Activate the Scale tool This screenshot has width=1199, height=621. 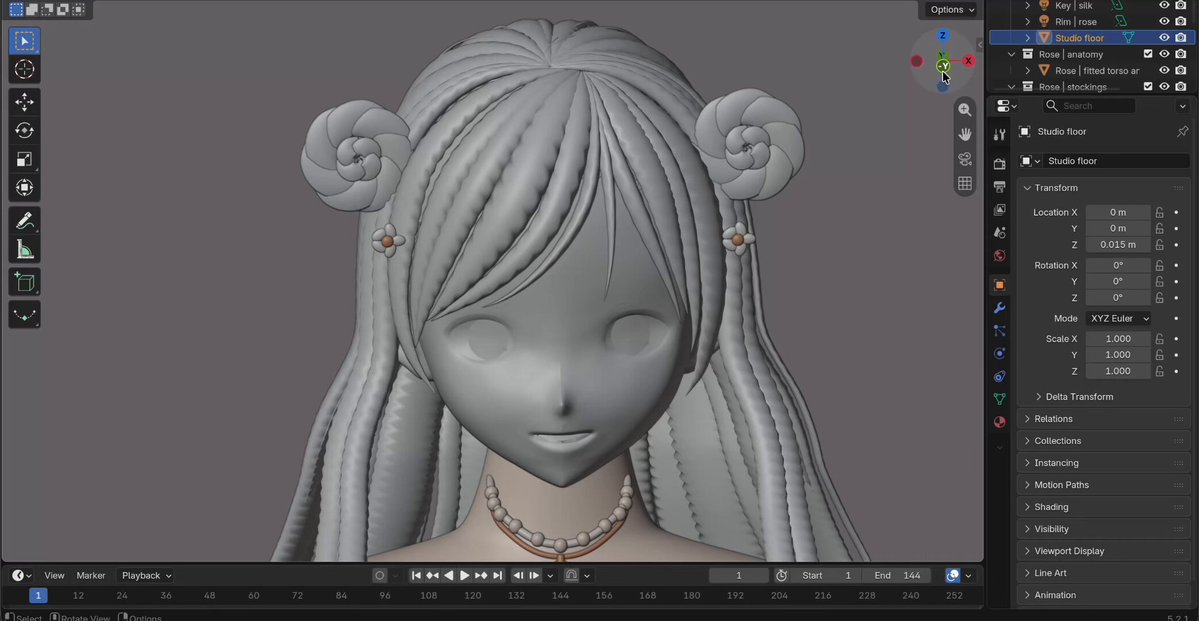(x=24, y=159)
